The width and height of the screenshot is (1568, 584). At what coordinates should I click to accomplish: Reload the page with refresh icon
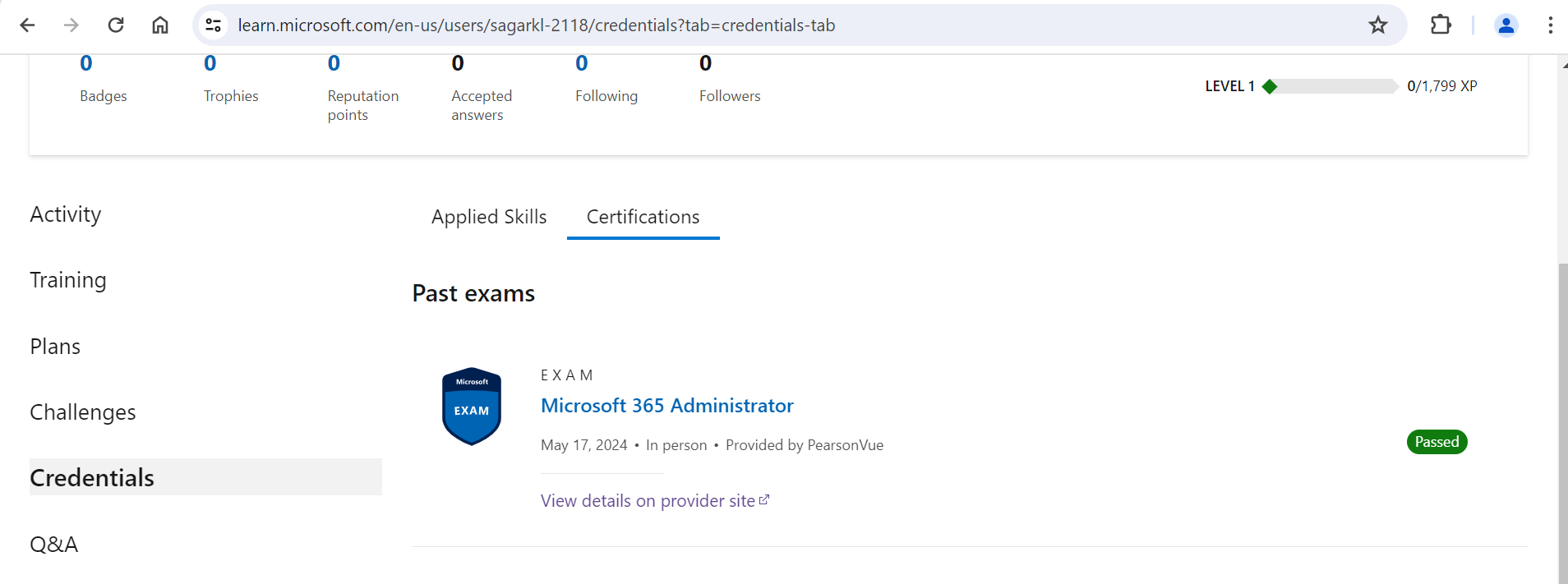(x=116, y=25)
